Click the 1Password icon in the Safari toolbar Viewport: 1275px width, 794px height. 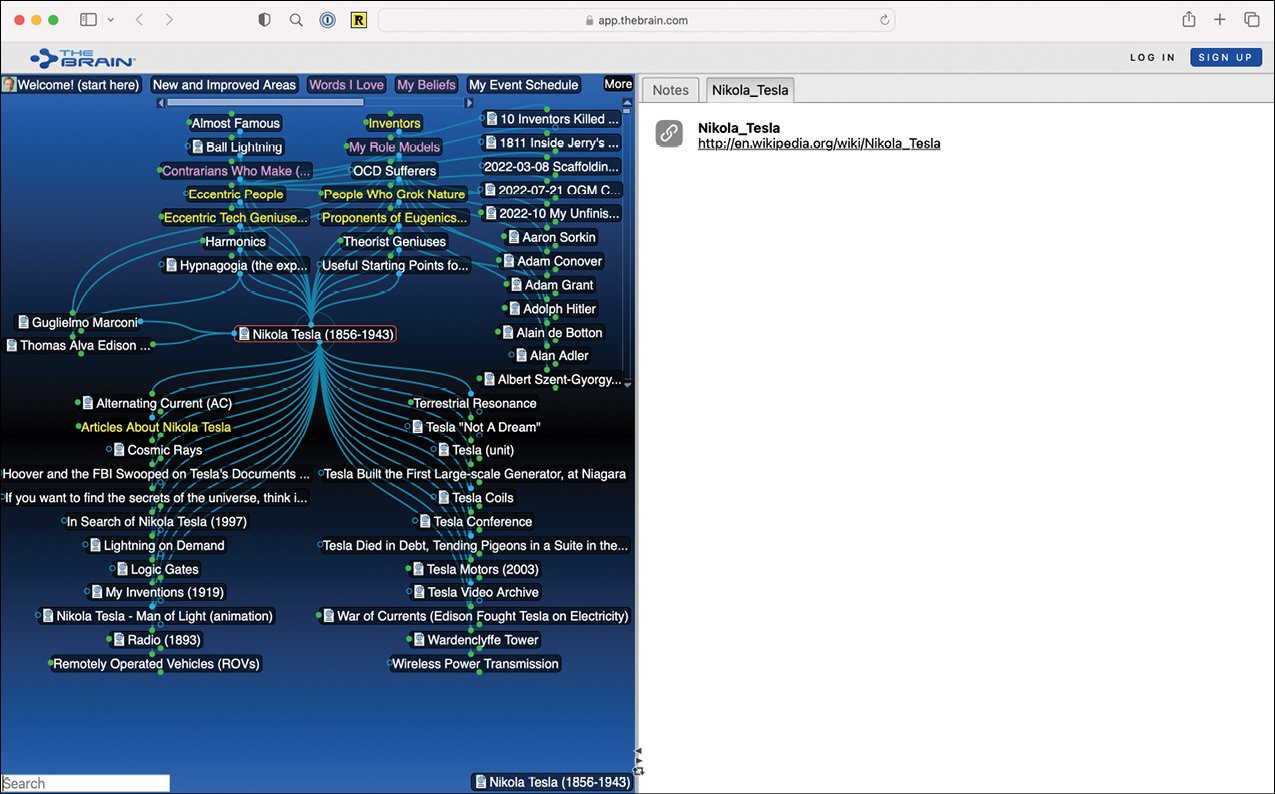pos(327,19)
